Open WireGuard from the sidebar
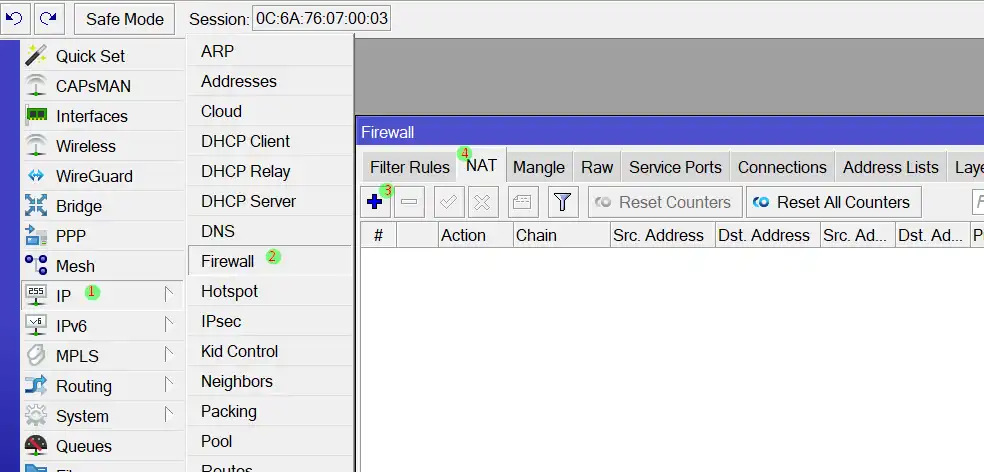Image resolution: width=984 pixels, height=472 pixels. point(94,176)
